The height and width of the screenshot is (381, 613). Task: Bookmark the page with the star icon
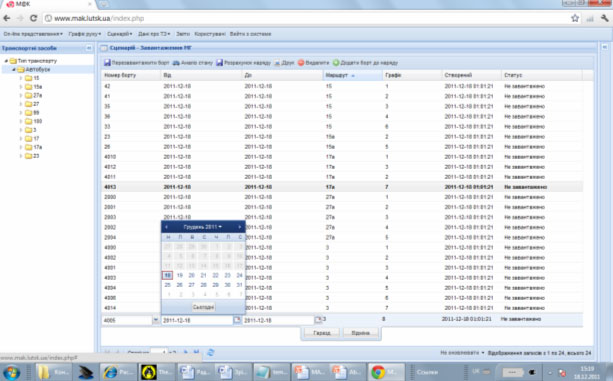pyautogui.click(x=575, y=18)
